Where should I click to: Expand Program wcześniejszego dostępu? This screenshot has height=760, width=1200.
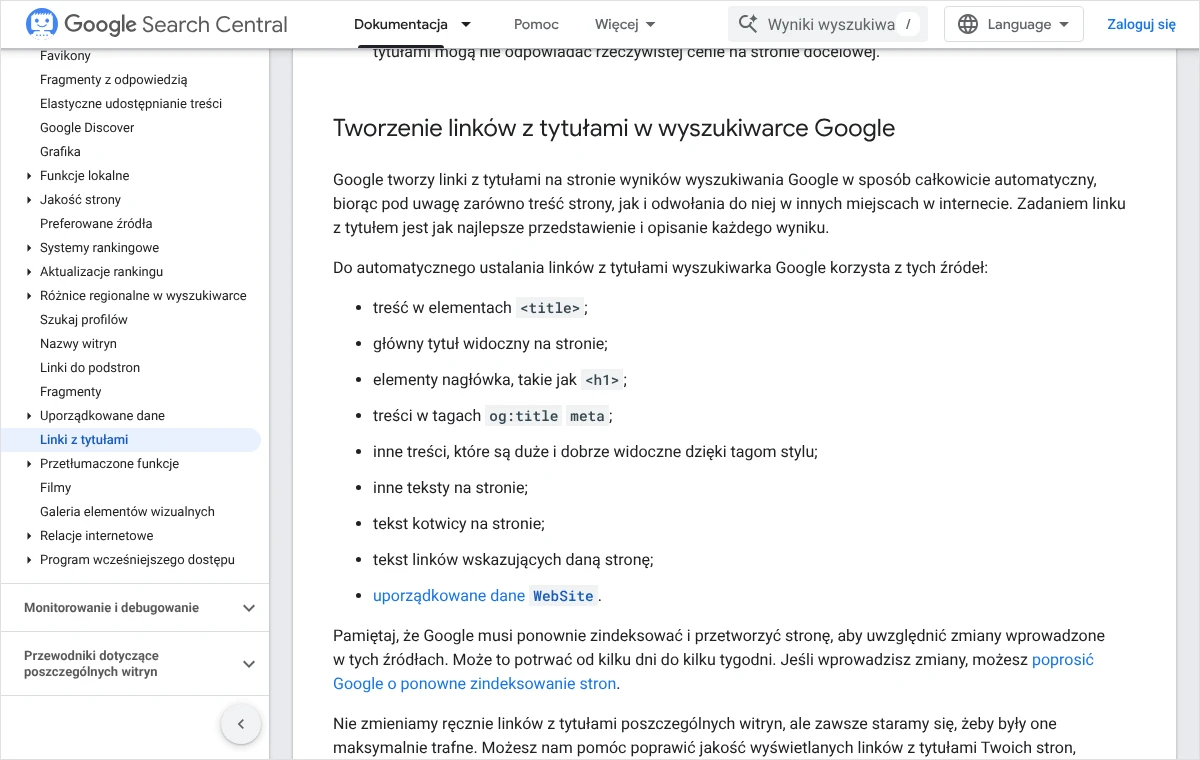coord(30,560)
